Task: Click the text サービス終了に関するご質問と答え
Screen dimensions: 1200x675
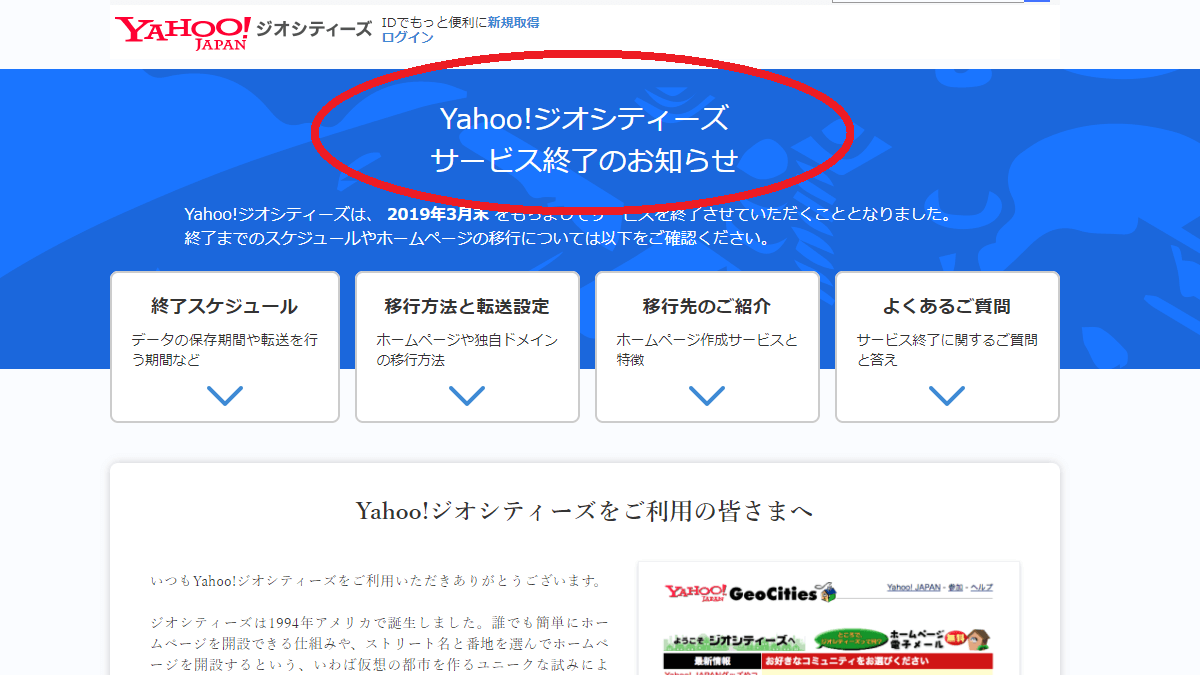Action: tap(947, 350)
